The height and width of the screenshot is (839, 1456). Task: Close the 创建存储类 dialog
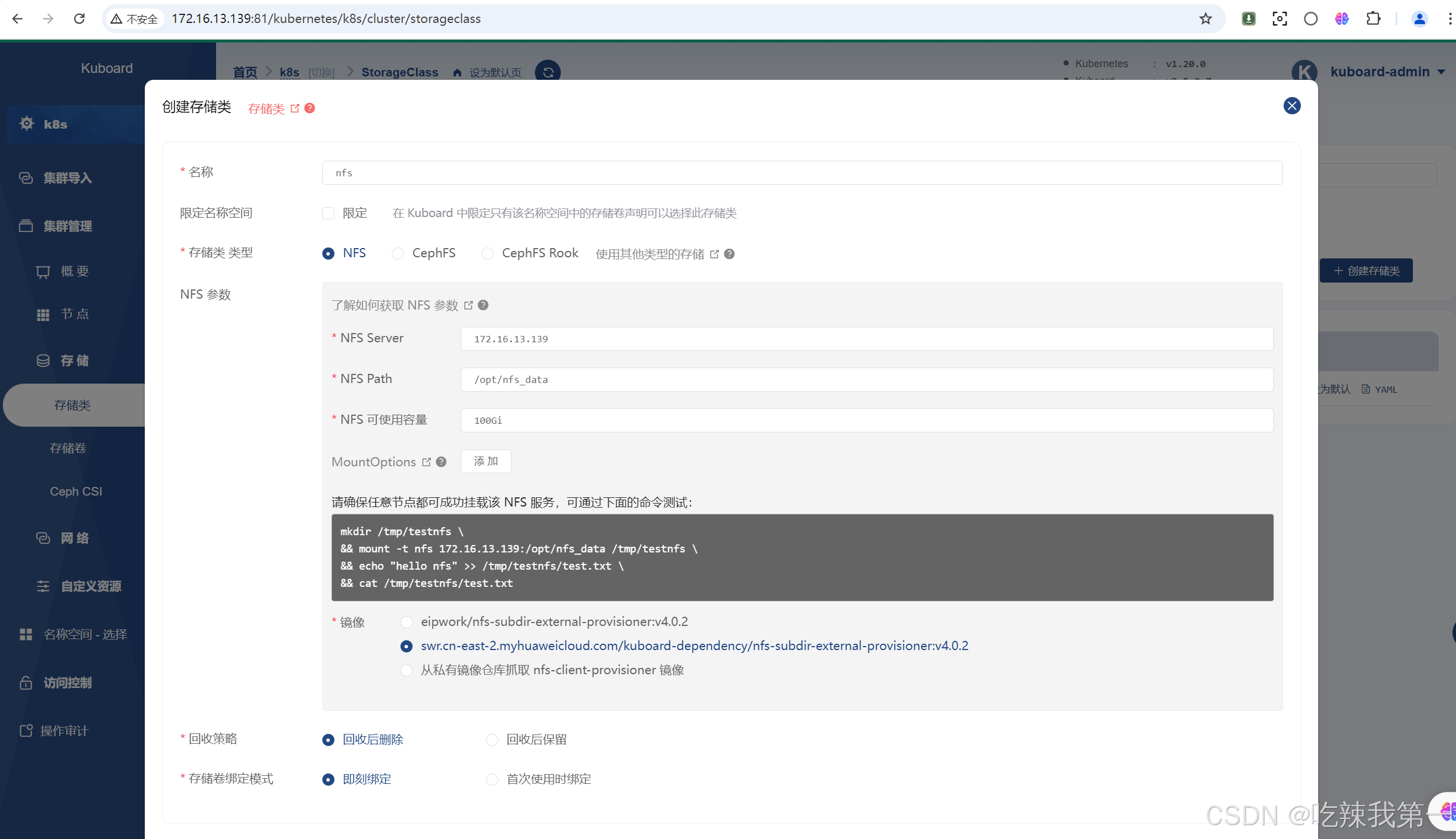[1292, 106]
